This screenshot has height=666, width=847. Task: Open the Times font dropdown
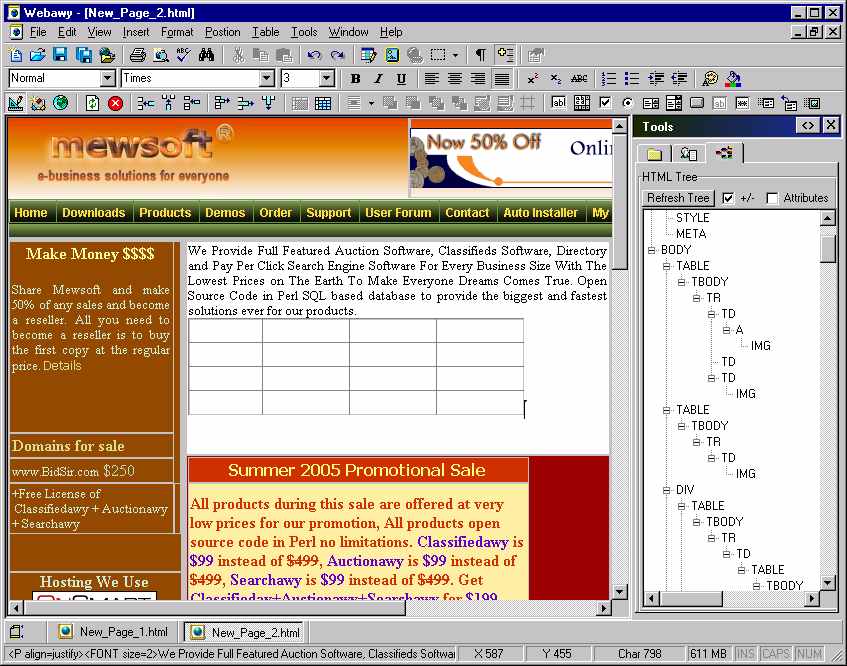(267, 78)
